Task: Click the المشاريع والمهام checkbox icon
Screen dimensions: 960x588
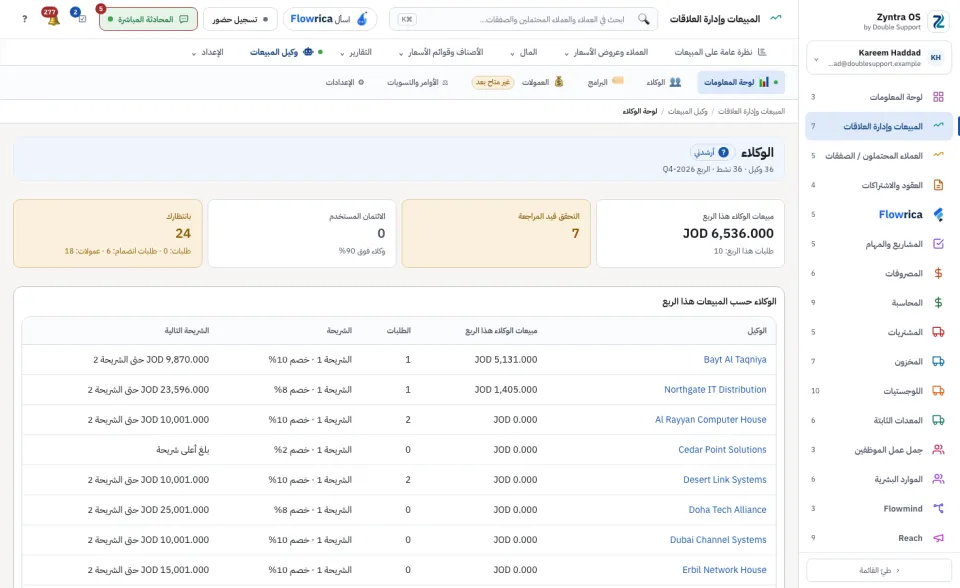Action: click(938, 244)
